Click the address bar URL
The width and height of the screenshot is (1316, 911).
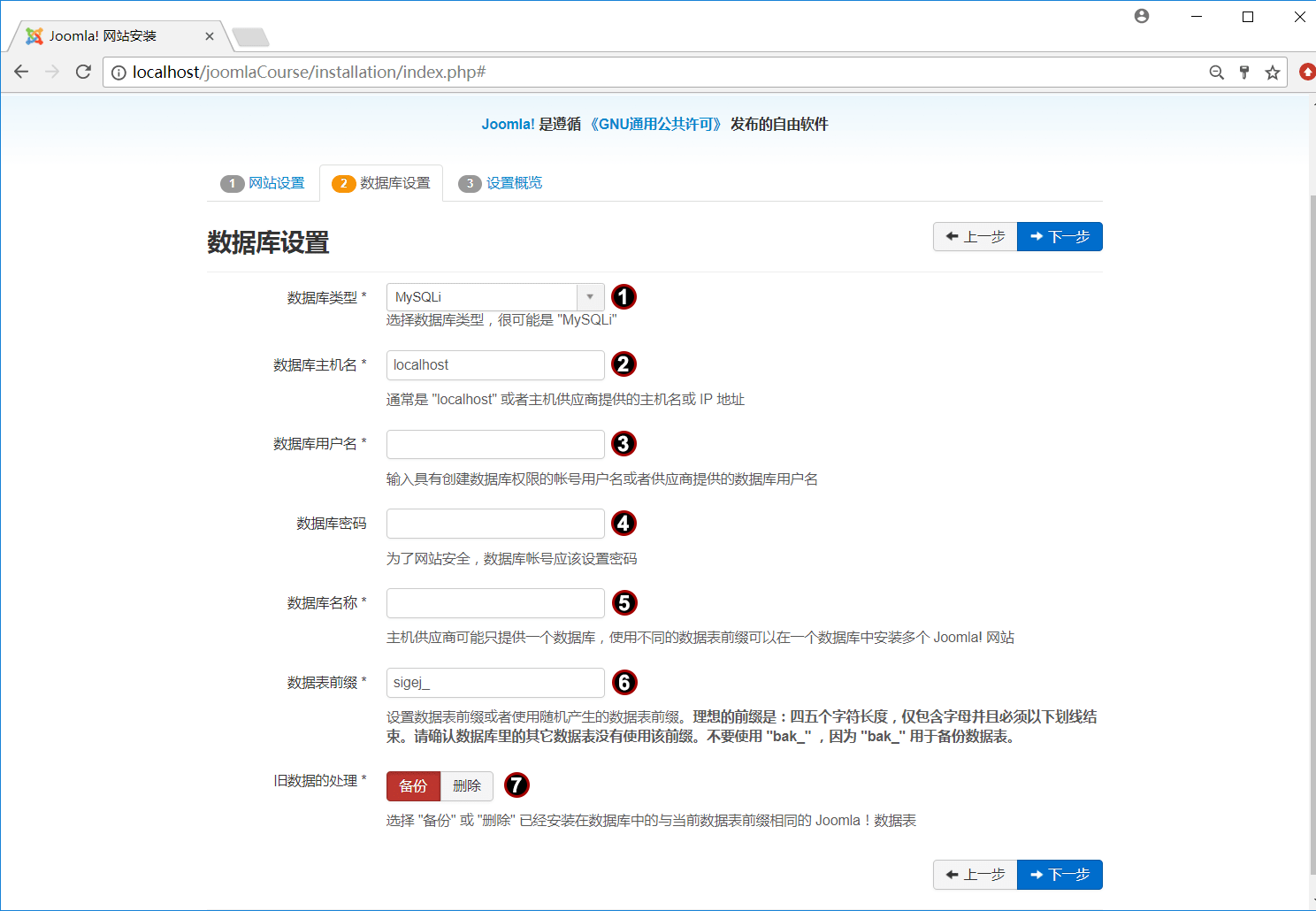click(x=309, y=73)
